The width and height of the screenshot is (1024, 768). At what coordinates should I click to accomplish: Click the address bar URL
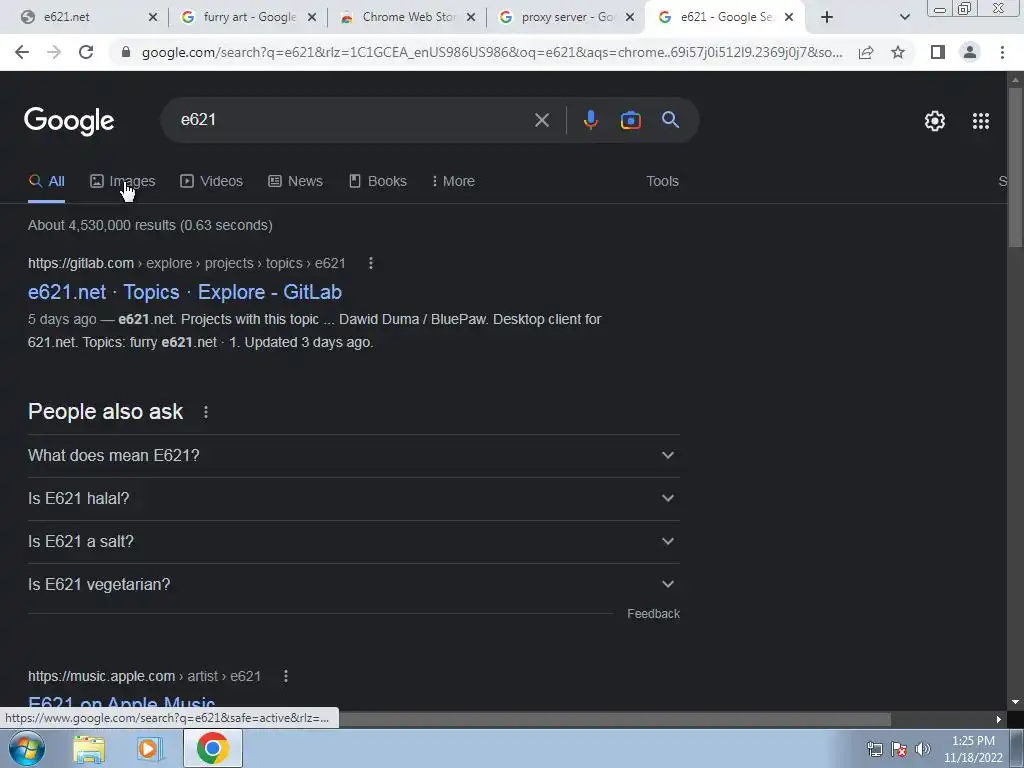492,52
